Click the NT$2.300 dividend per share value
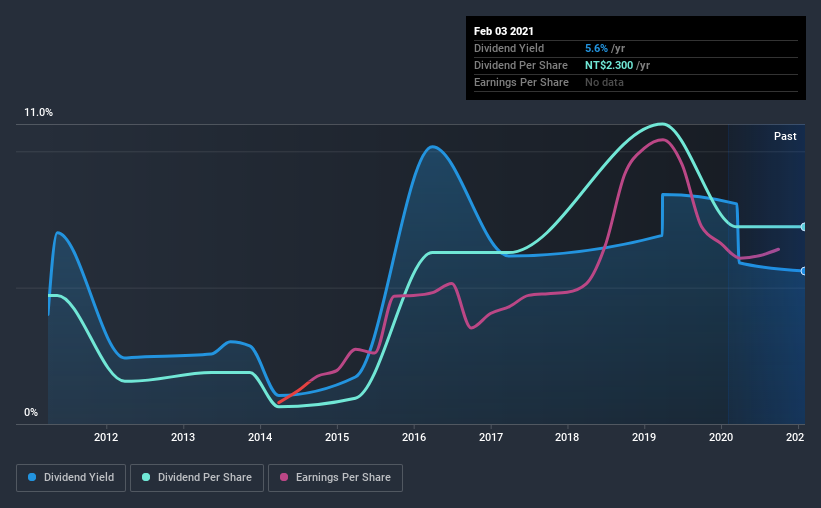Image resolution: width=821 pixels, height=508 pixels. coord(609,65)
